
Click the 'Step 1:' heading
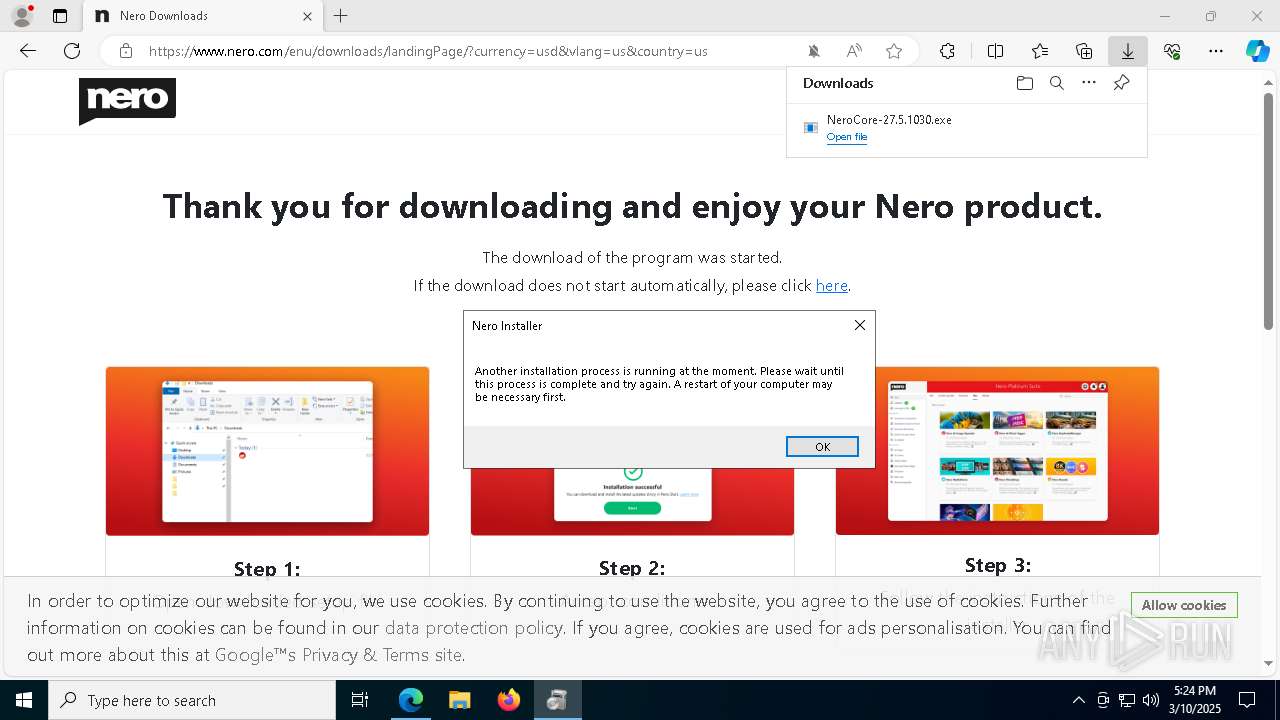tap(267, 569)
